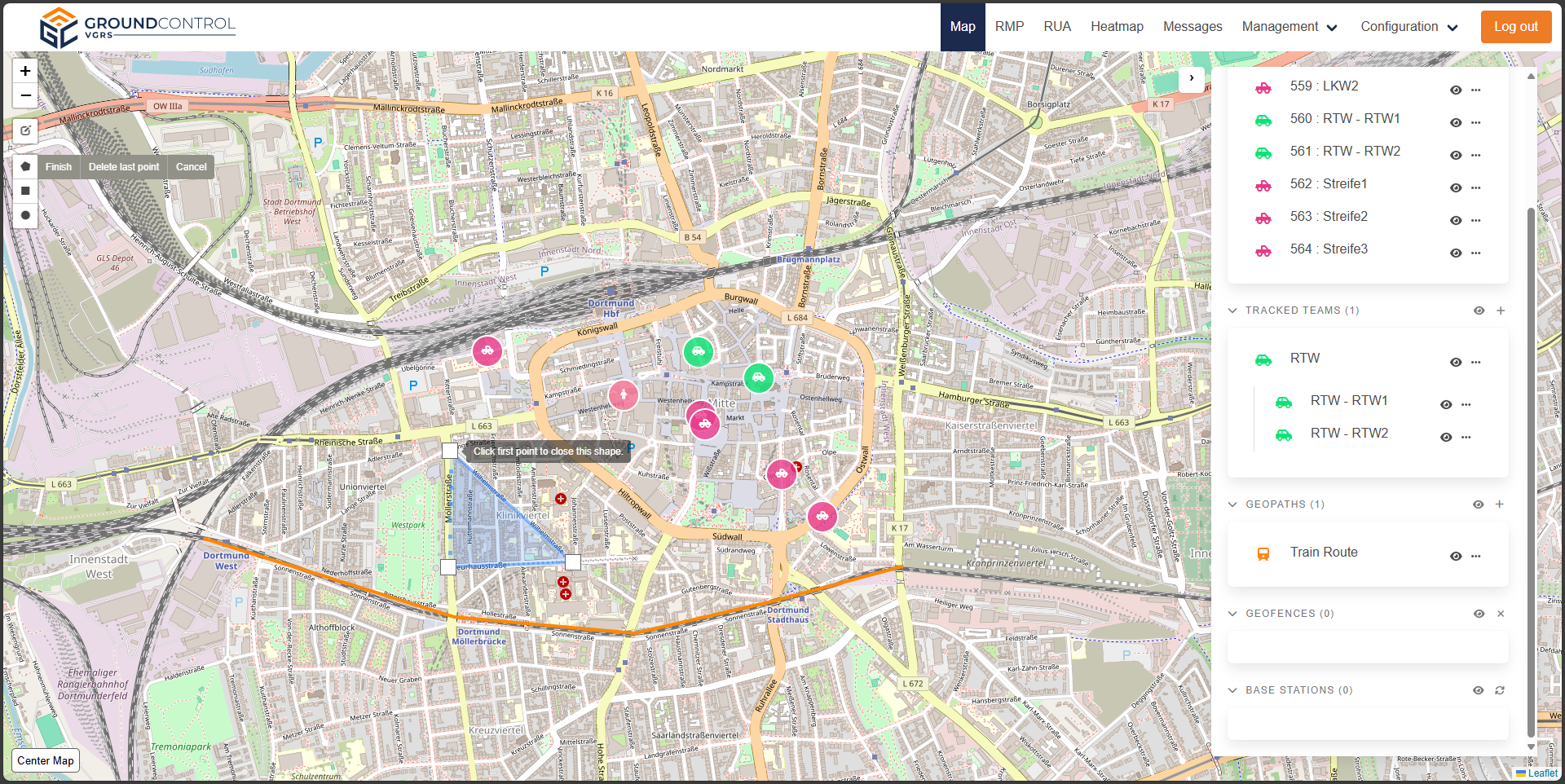Collapse the Tracked Teams section
The height and width of the screenshot is (784, 1565).
point(1232,311)
